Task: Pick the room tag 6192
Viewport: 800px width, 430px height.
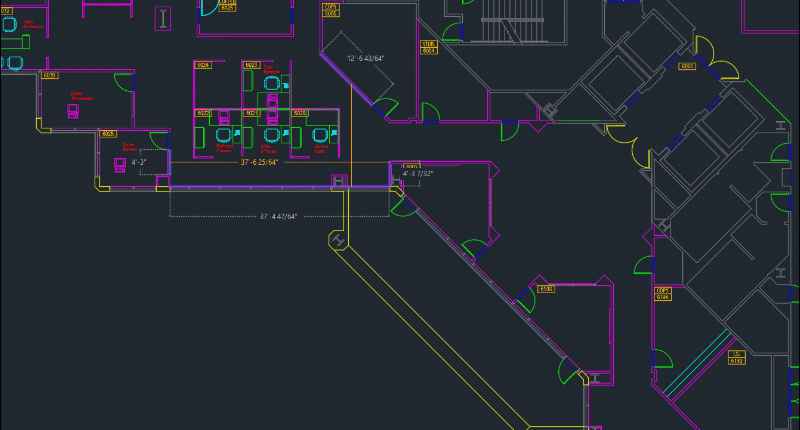Action: tap(737, 357)
